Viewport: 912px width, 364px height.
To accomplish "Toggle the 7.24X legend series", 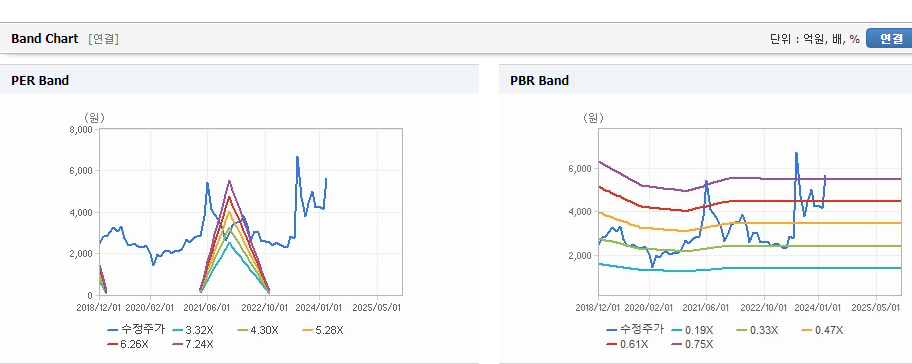I will point(194,344).
